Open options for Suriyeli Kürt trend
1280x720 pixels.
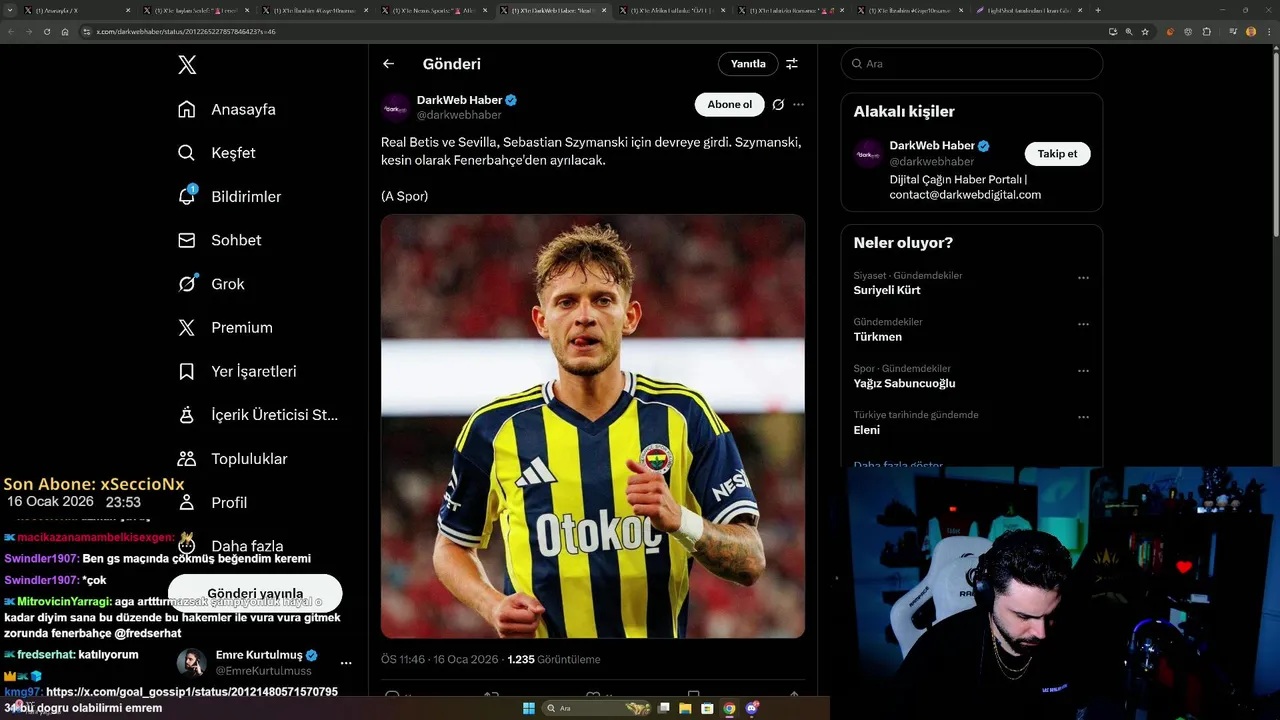[1083, 278]
